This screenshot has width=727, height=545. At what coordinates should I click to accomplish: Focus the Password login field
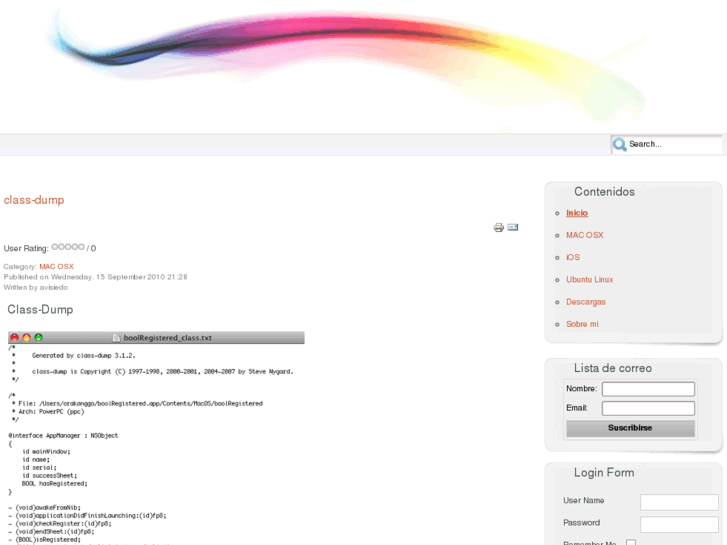[679, 525]
